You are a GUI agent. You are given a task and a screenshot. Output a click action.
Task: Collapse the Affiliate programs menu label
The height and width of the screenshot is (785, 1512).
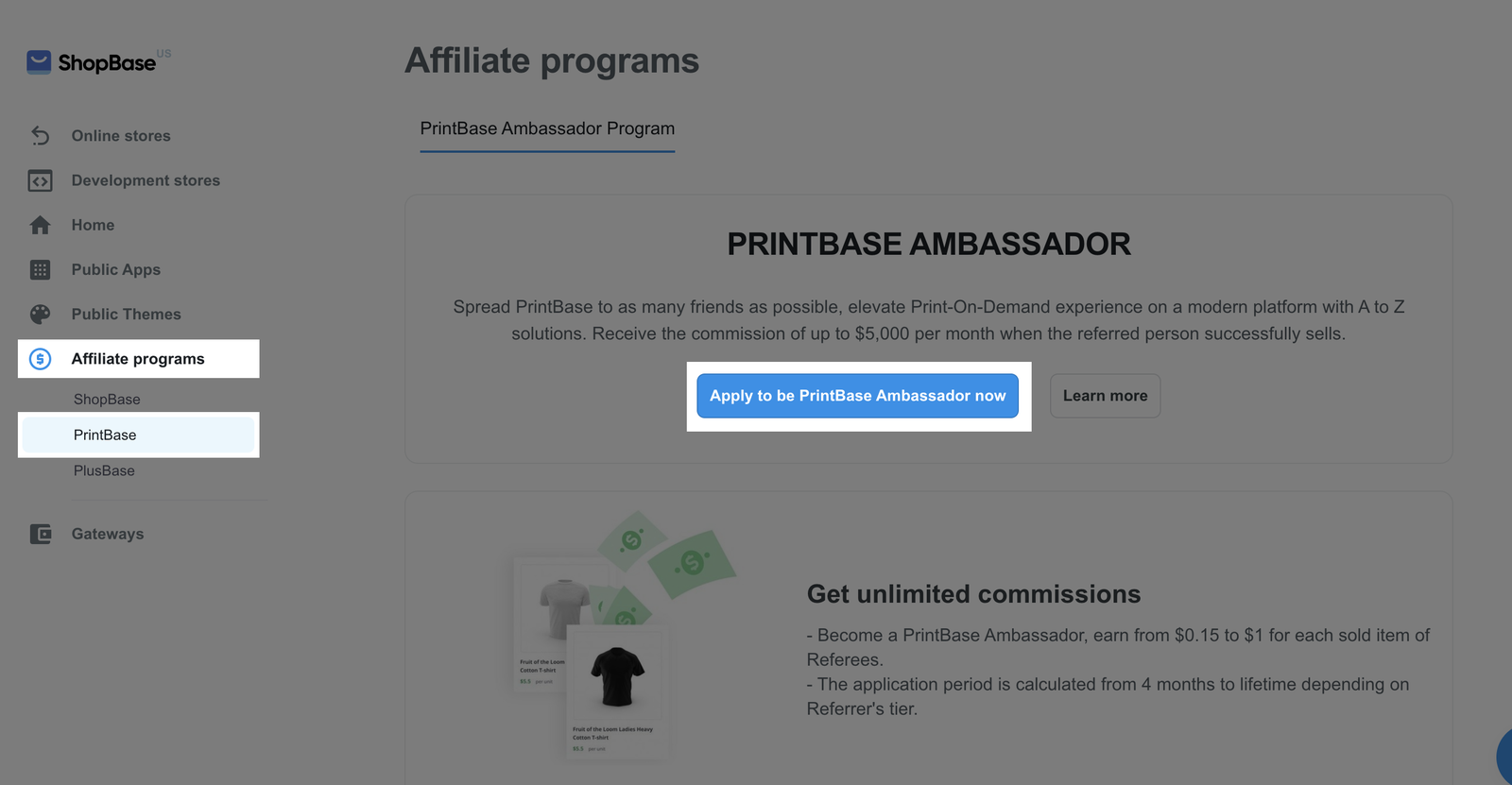tap(138, 359)
